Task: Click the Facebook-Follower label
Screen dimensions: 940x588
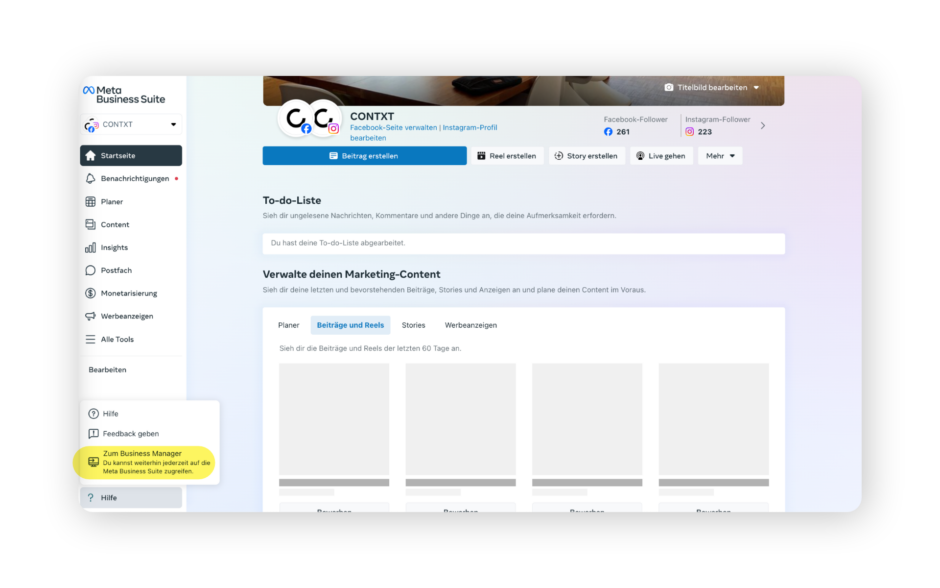Action: [635, 119]
